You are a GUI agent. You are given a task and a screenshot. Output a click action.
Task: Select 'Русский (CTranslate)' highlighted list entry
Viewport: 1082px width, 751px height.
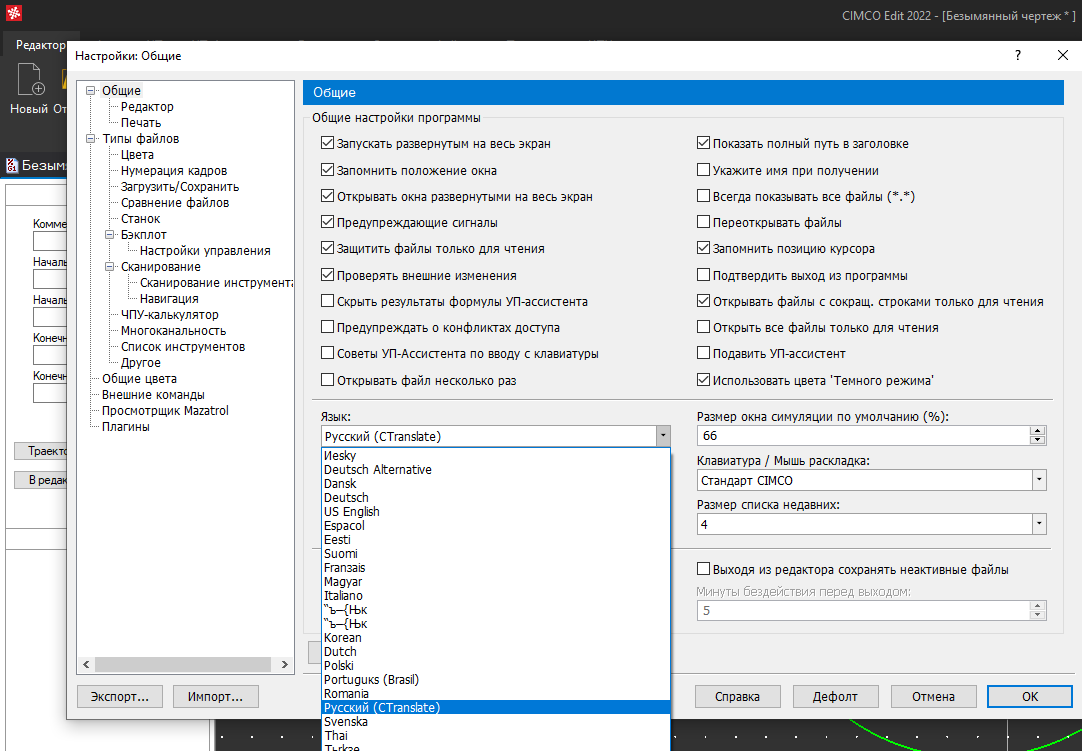496,708
